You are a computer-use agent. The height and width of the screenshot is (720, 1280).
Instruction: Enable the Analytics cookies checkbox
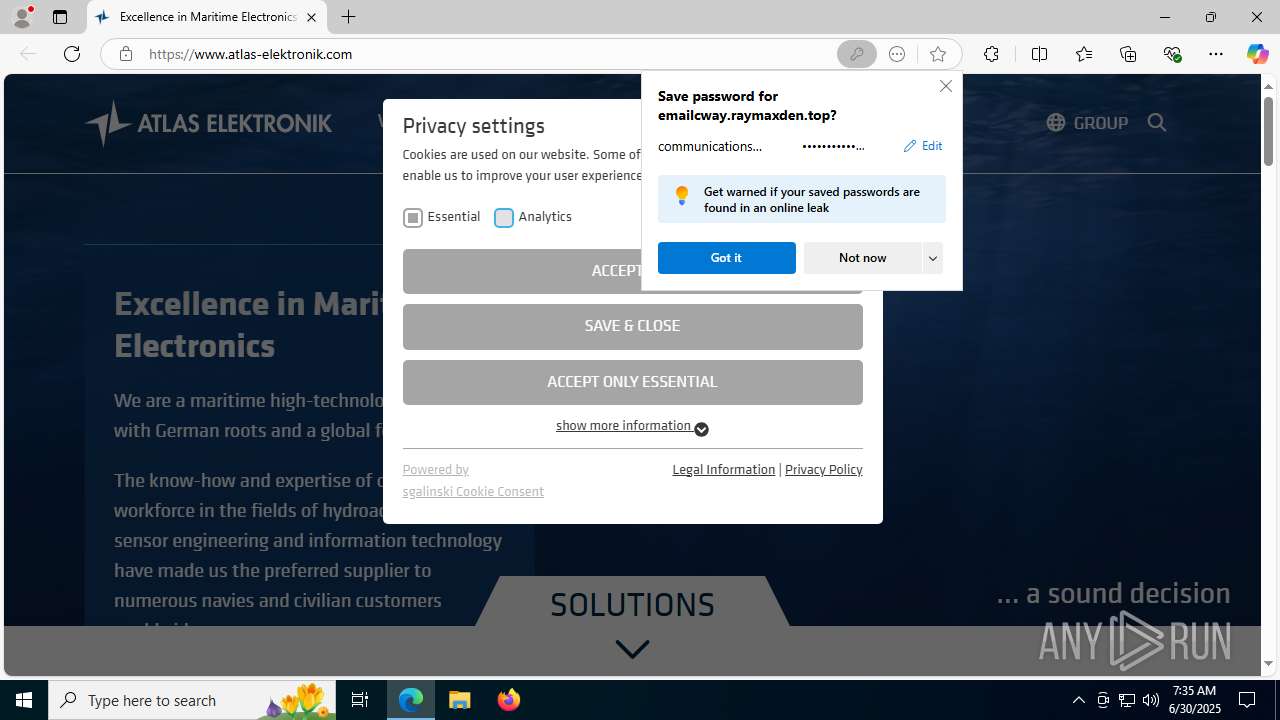point(504,217)
